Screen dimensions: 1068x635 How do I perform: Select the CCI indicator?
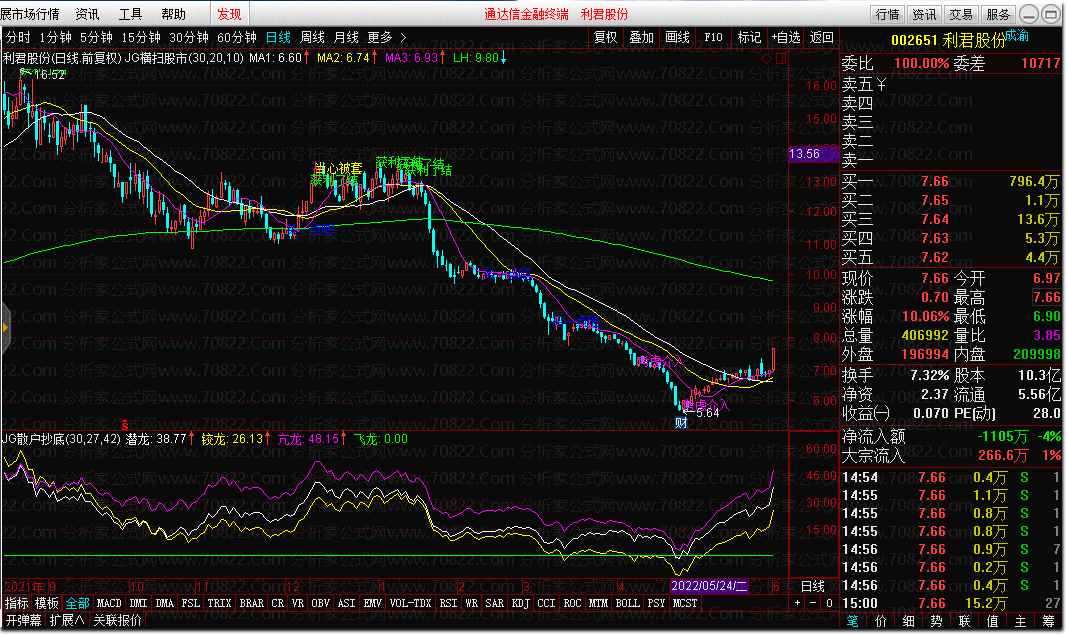(x=546, y=603)
